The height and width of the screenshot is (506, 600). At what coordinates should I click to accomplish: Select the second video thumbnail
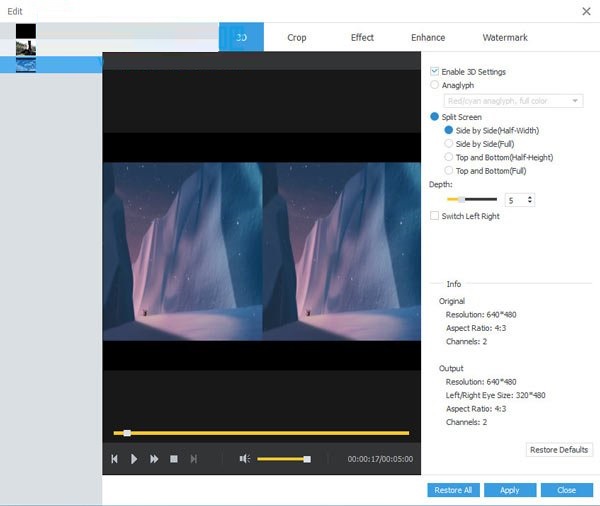26,48
